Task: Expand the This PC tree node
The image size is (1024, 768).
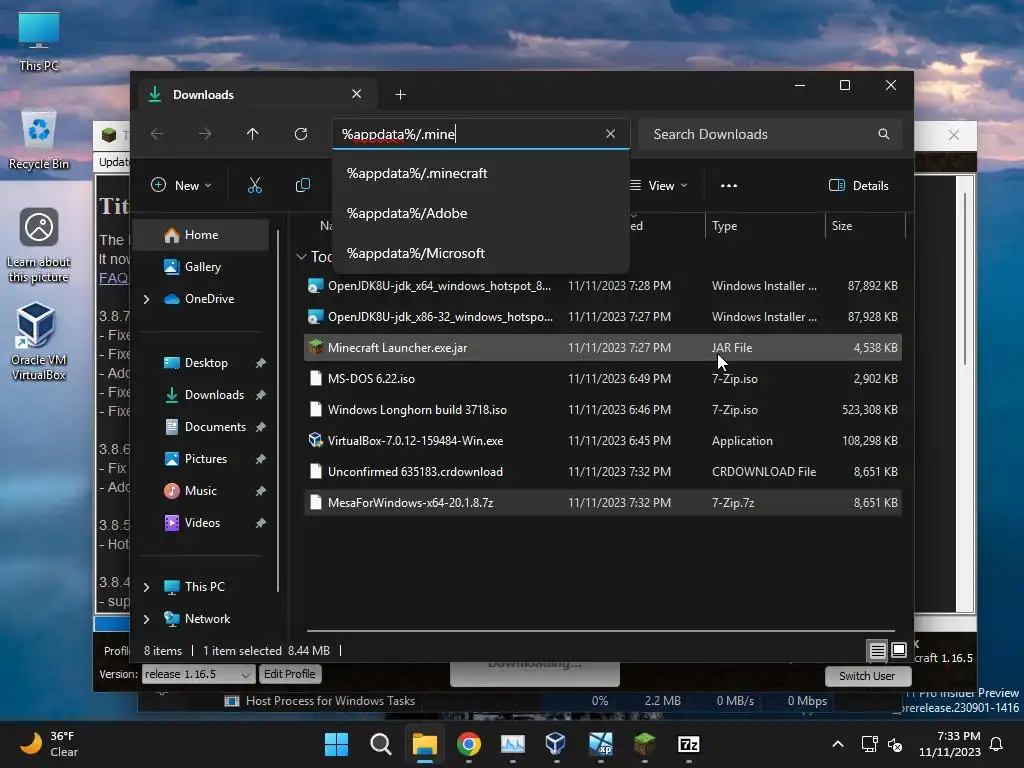Action: [146, 587]
